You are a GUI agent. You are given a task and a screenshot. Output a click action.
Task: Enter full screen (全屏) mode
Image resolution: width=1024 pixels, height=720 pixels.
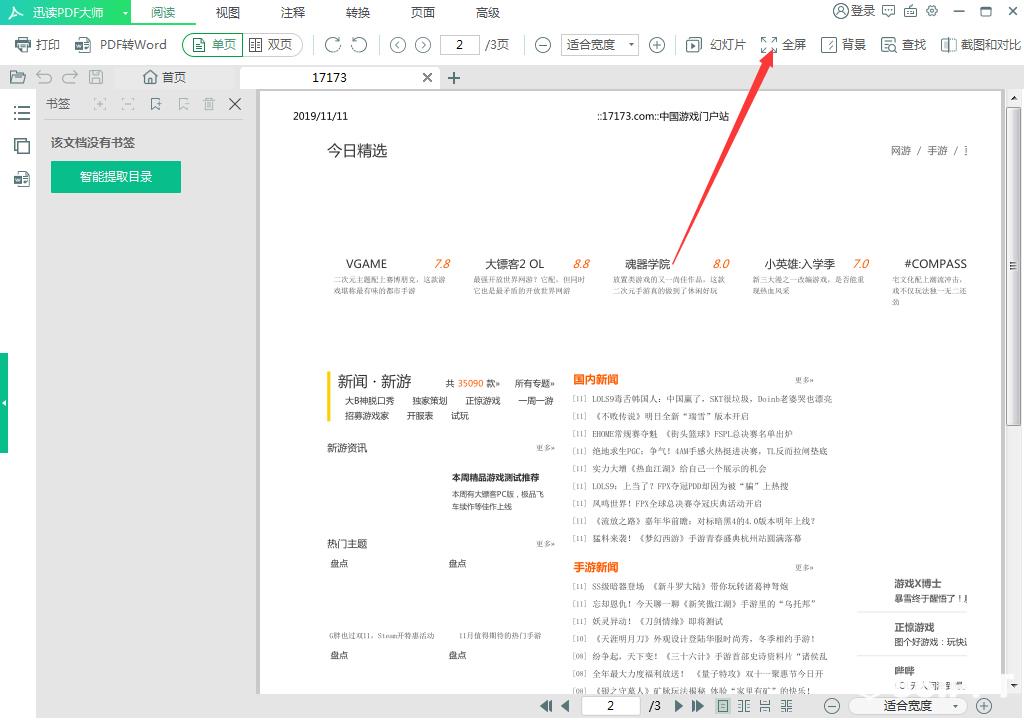click(784, 44)
